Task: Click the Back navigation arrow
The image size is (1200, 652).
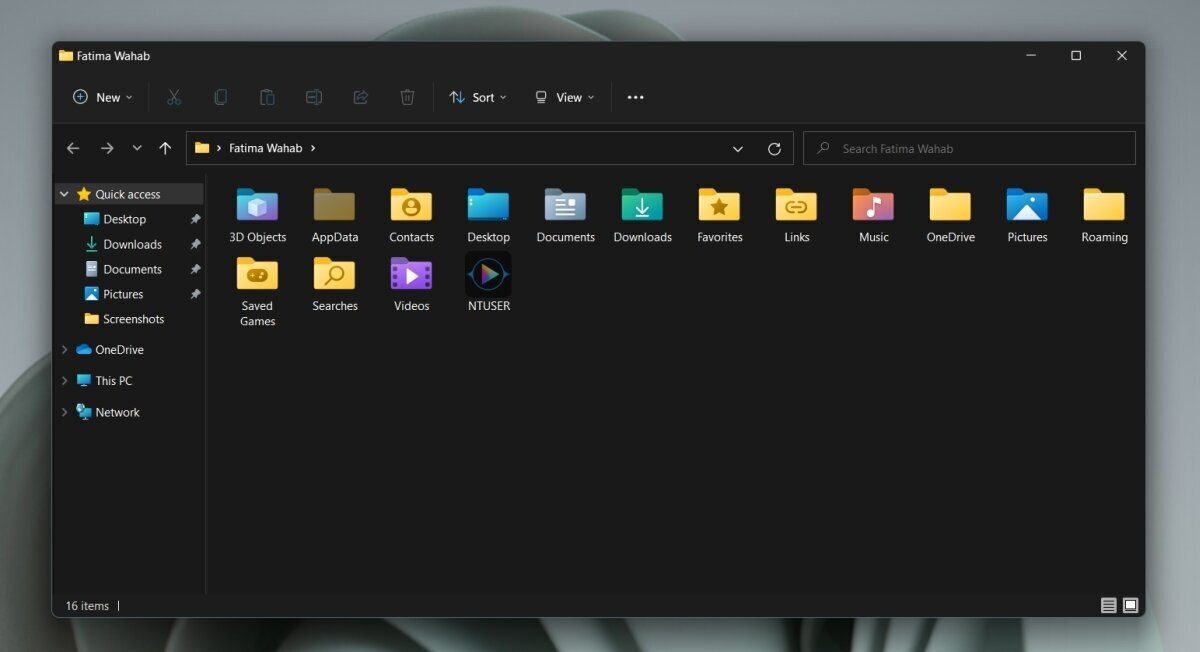Action: [x=72, y=148]
